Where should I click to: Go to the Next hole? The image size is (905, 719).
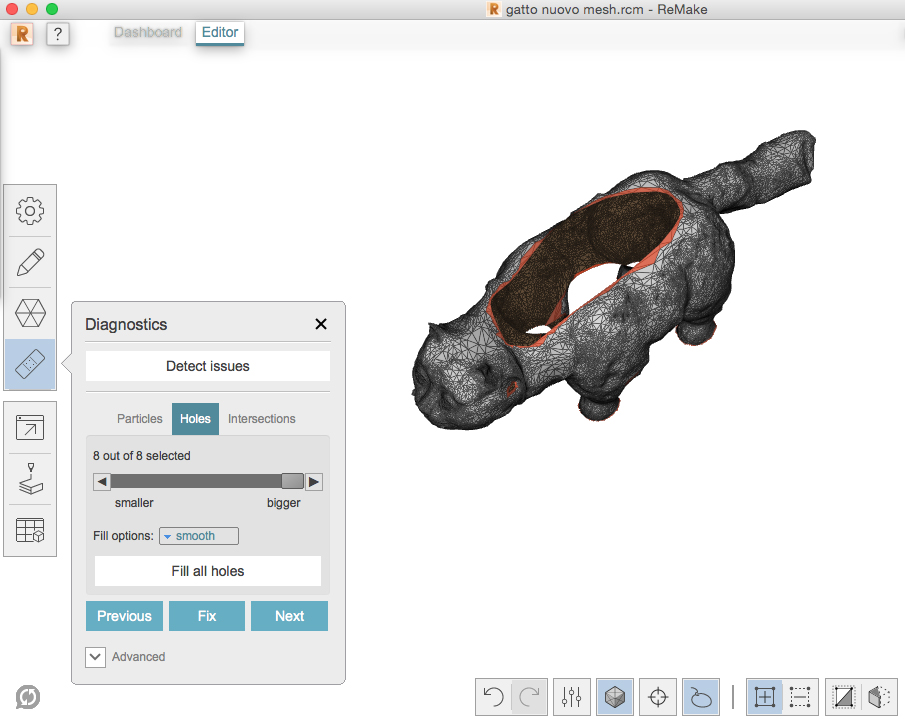pyautogui.click(x=289, y=616)
